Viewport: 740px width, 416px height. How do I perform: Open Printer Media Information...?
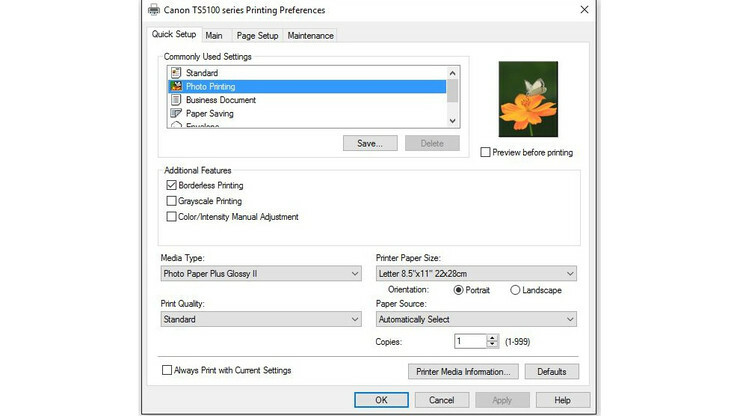[x=463, y=372]
